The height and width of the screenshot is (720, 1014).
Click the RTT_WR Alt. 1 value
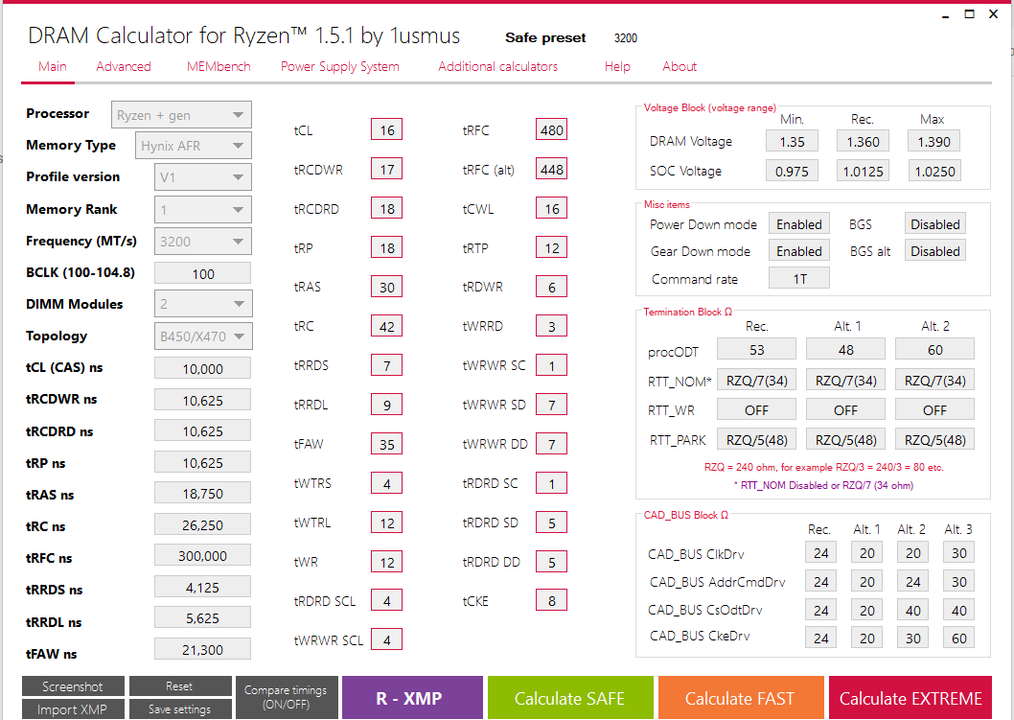[x=846, y=410]
